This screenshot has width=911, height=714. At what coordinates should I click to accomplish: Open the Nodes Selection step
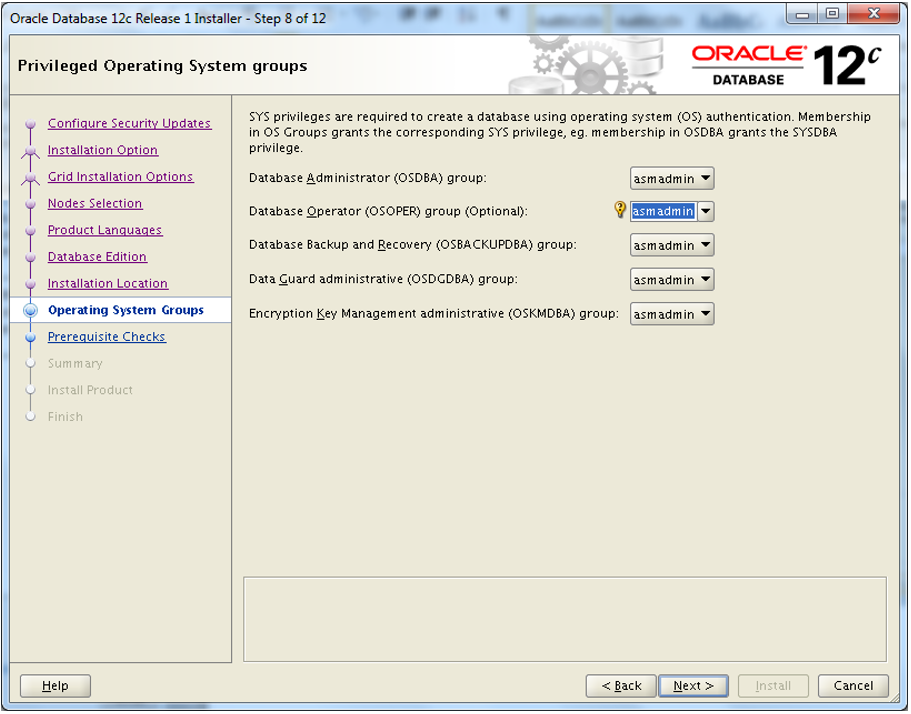[95, 203]
